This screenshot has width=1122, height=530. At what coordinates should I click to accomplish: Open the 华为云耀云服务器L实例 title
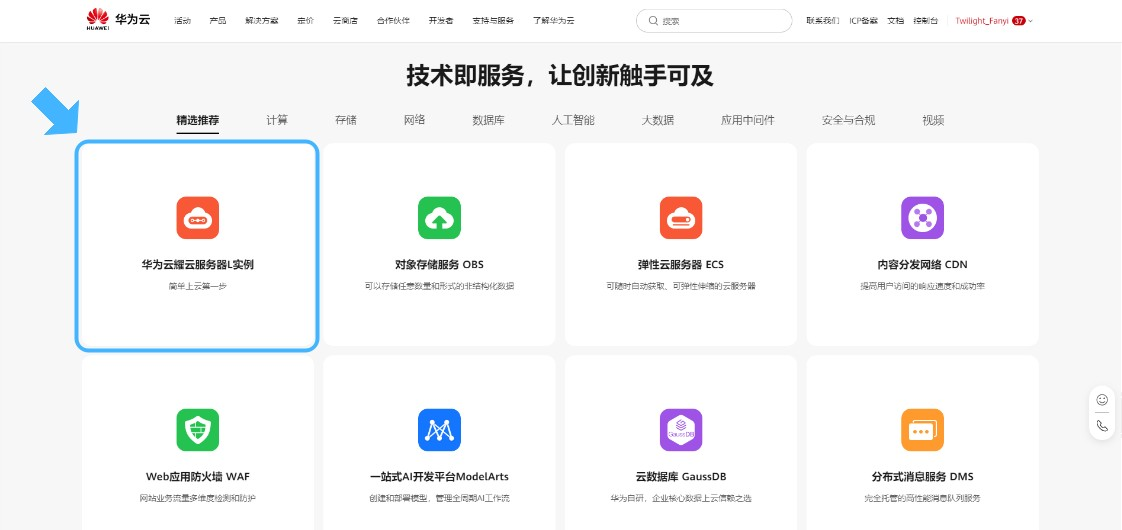(197, 265)
